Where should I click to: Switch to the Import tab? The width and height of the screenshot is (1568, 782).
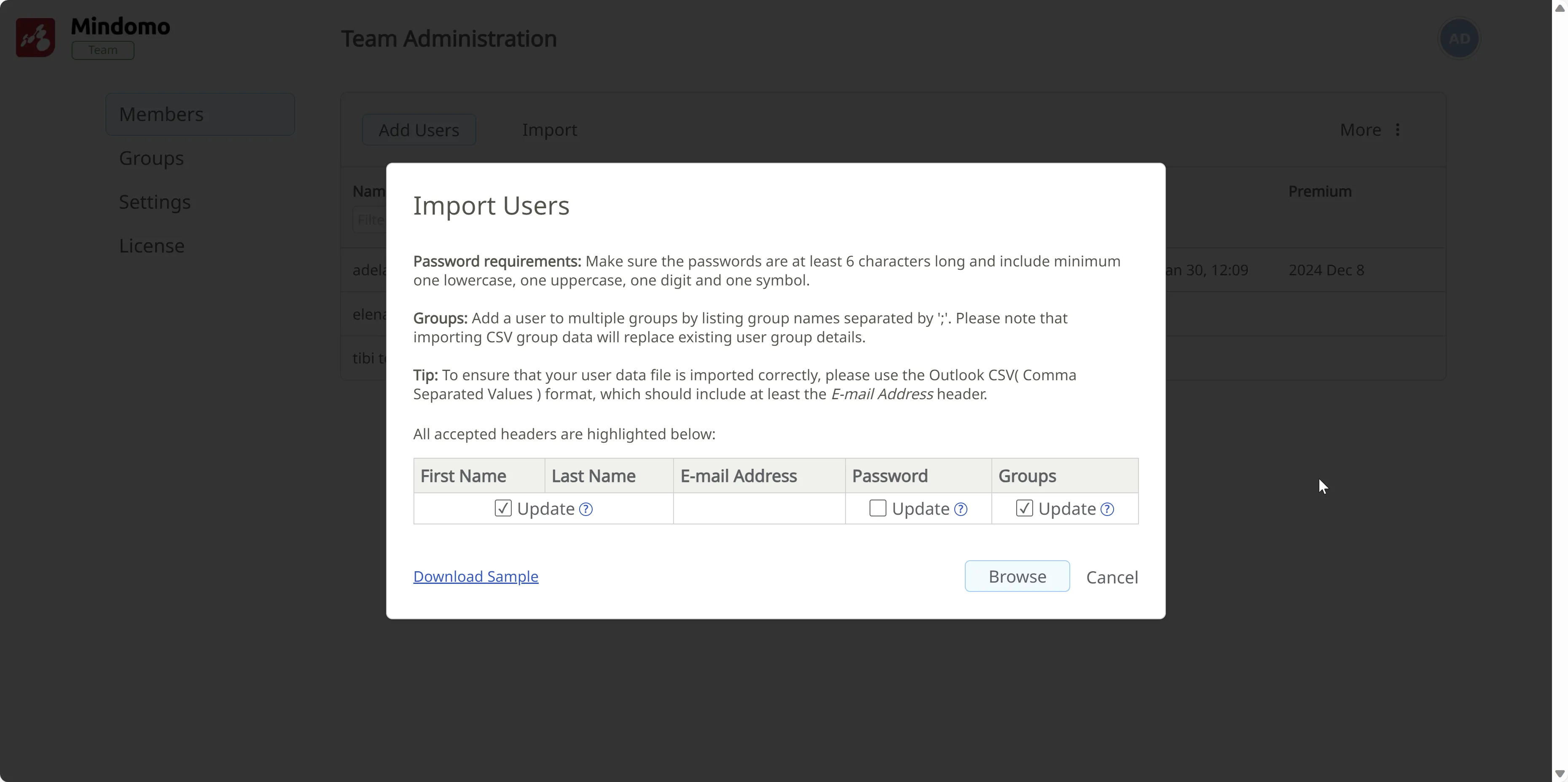[549, 129]
